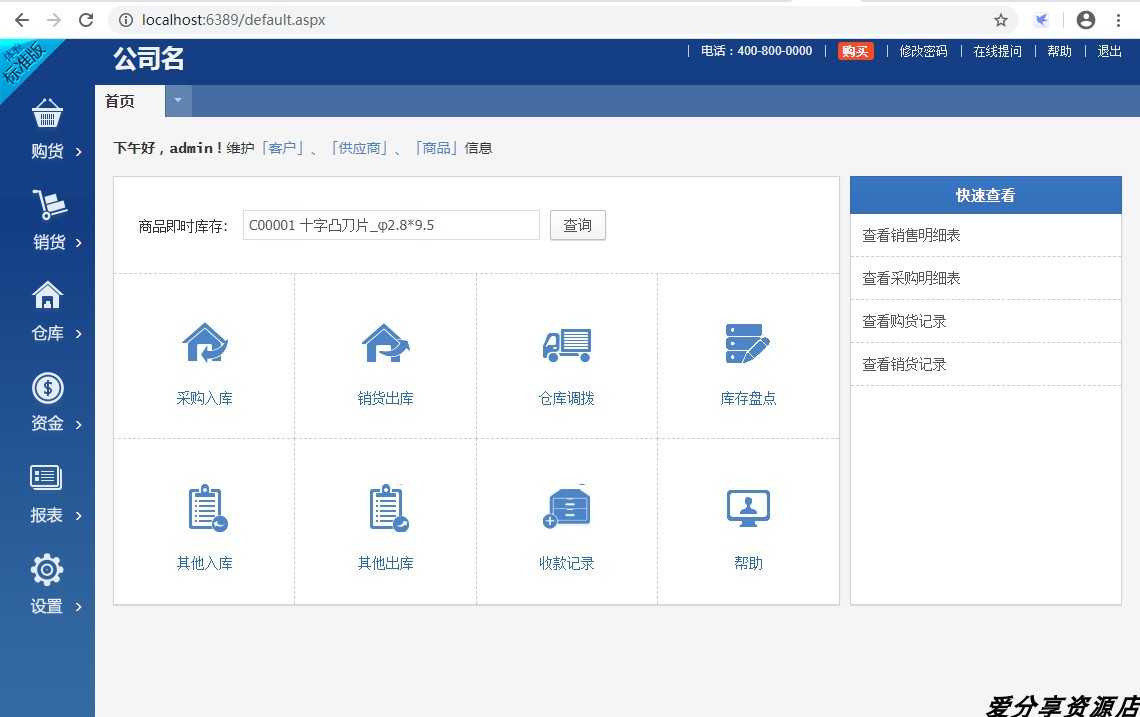This screenshot has height=717, width=1140.
Task: Click the 快速查看 panel header
Action: click(x=985, y=195)
